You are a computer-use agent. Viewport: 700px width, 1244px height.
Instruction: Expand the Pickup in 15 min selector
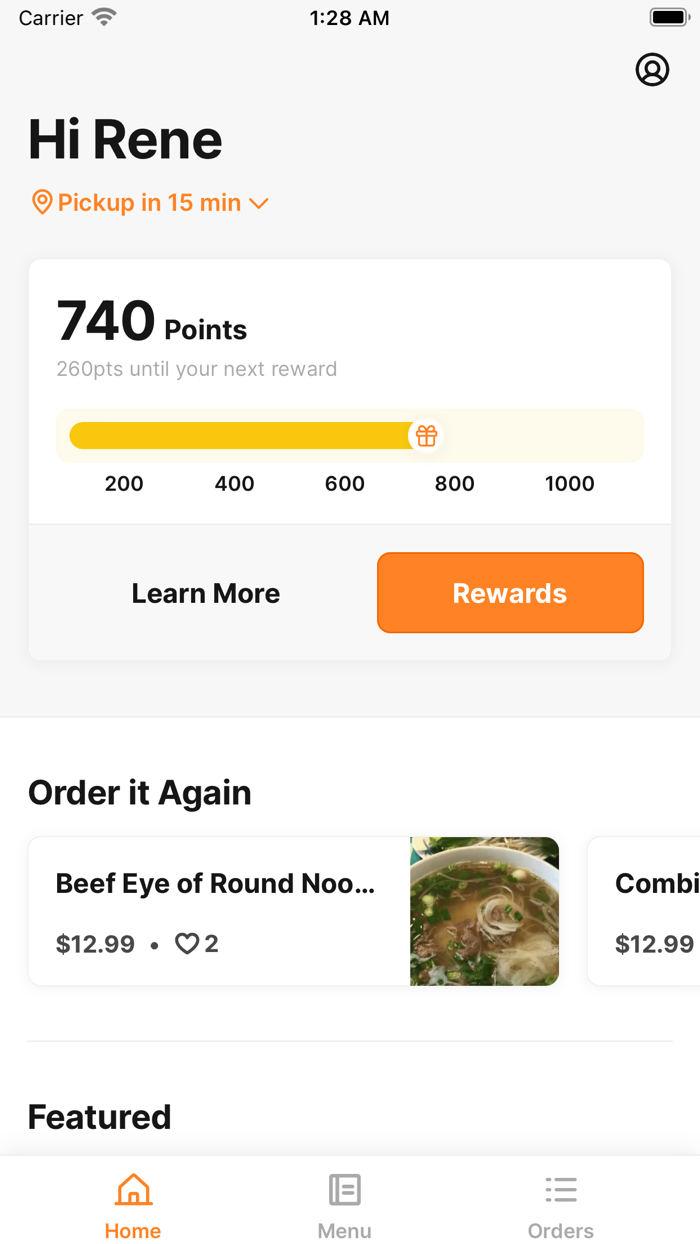coord(148,202)
